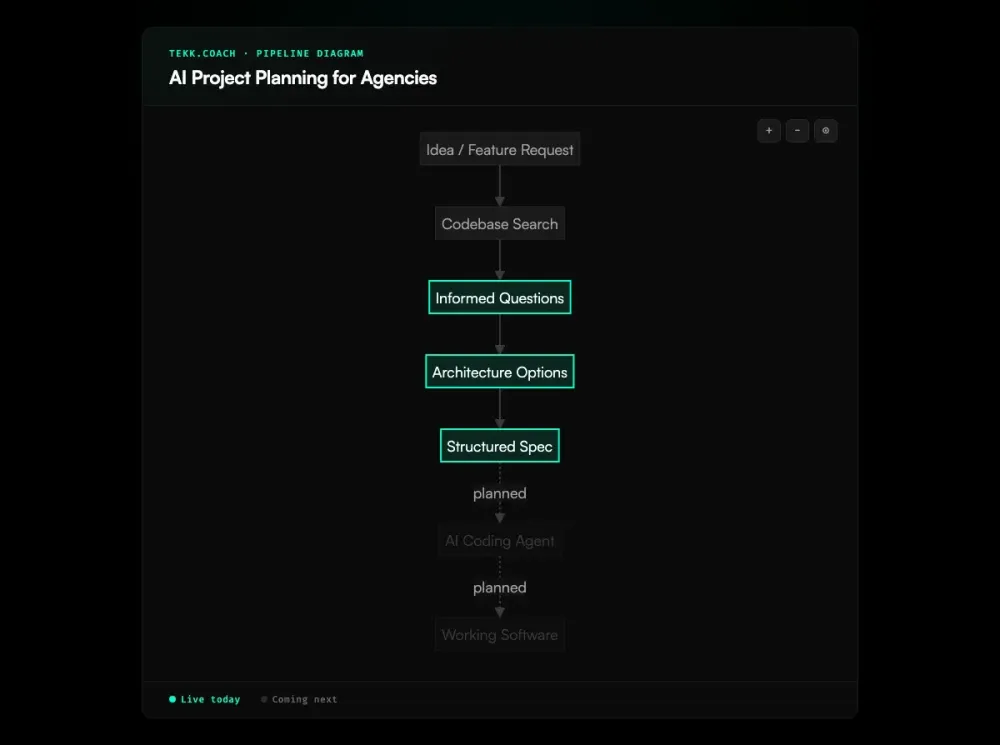This screenshot has width=1000, height=745.
Task: Click the Working Software end node
Action: [x=499, y=634]
